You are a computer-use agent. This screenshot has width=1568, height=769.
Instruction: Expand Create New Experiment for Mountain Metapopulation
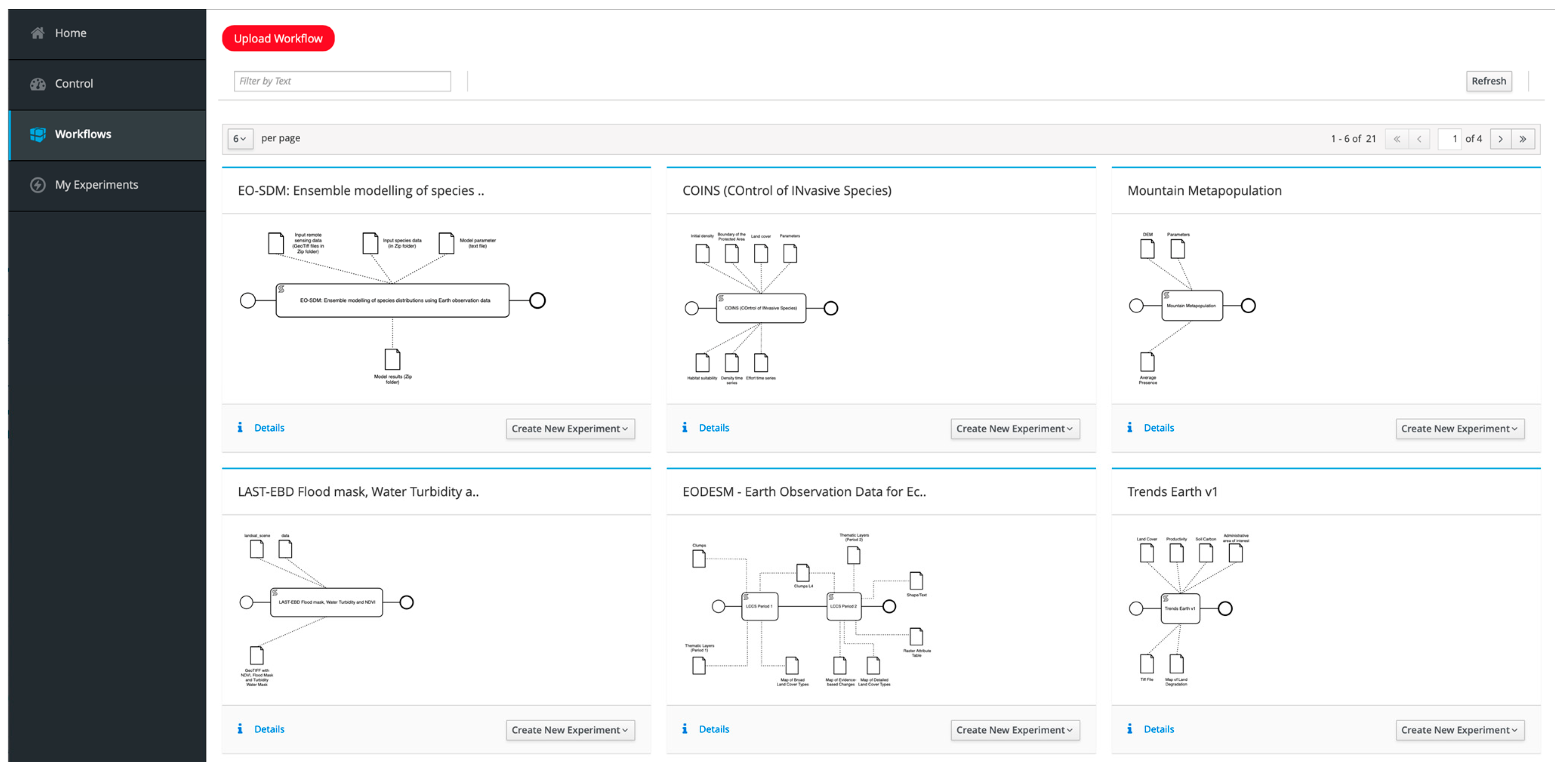(x=1460, y=429)
